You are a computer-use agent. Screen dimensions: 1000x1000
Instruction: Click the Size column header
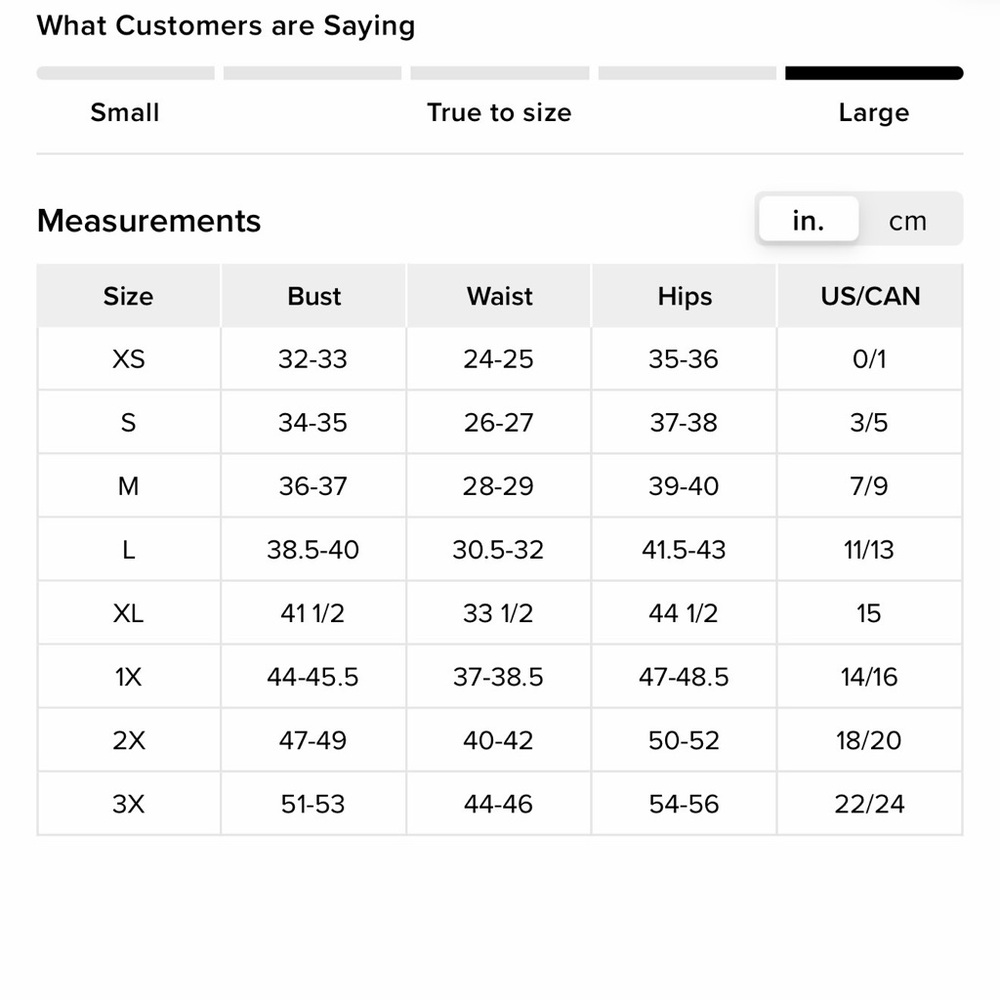coord(128,296)
